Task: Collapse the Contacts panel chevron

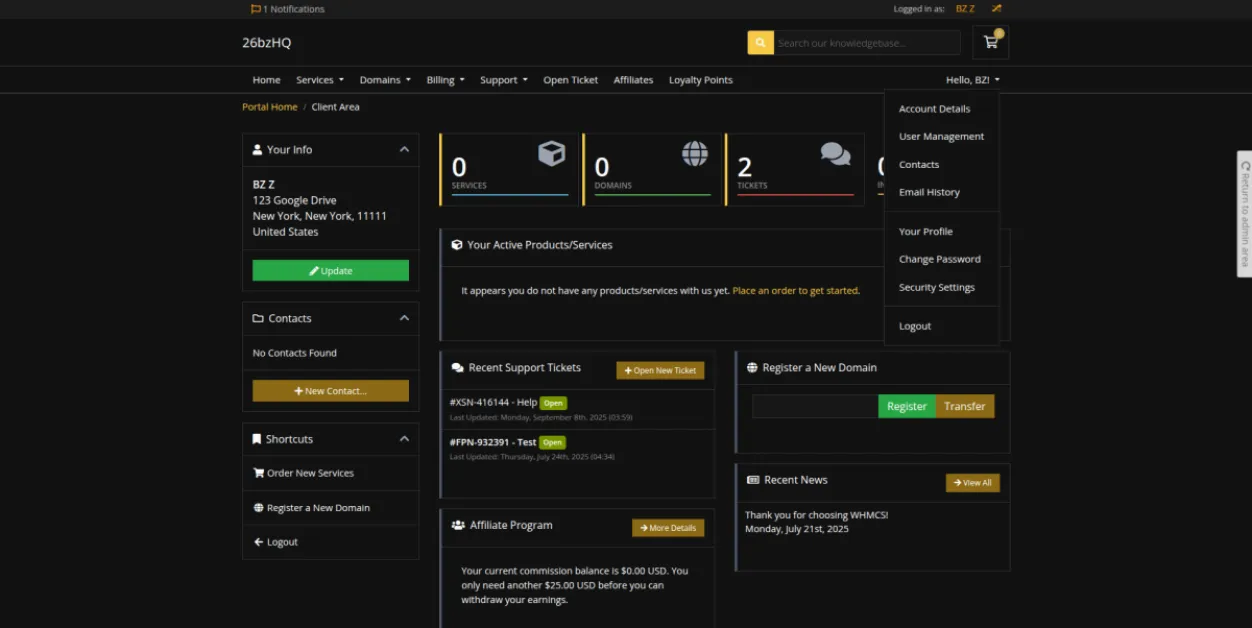Action: tap(404, 318)
